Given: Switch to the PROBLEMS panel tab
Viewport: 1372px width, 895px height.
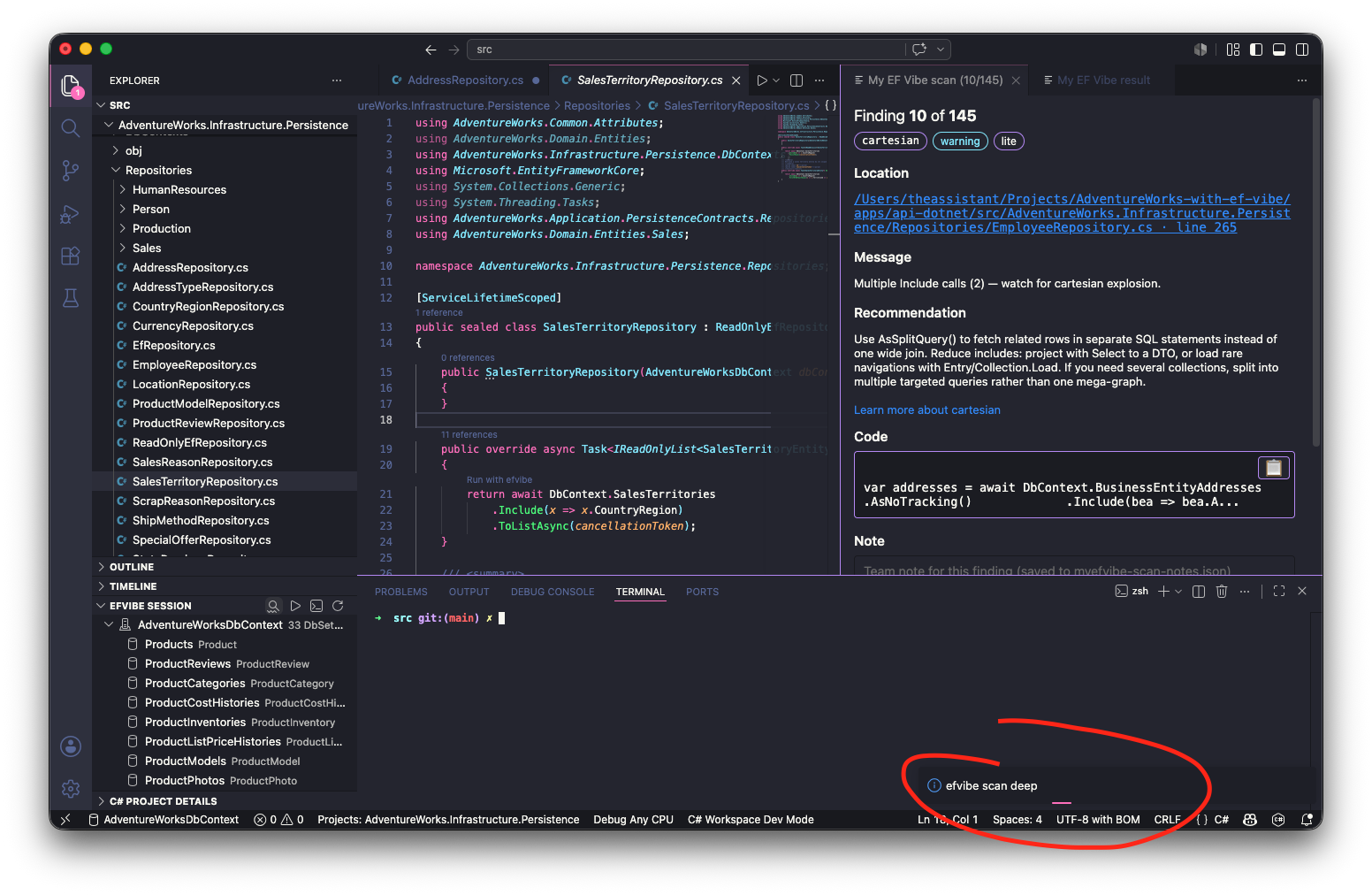Looking at the screenshot, I should pyautogui.click(x=401, y=593).
